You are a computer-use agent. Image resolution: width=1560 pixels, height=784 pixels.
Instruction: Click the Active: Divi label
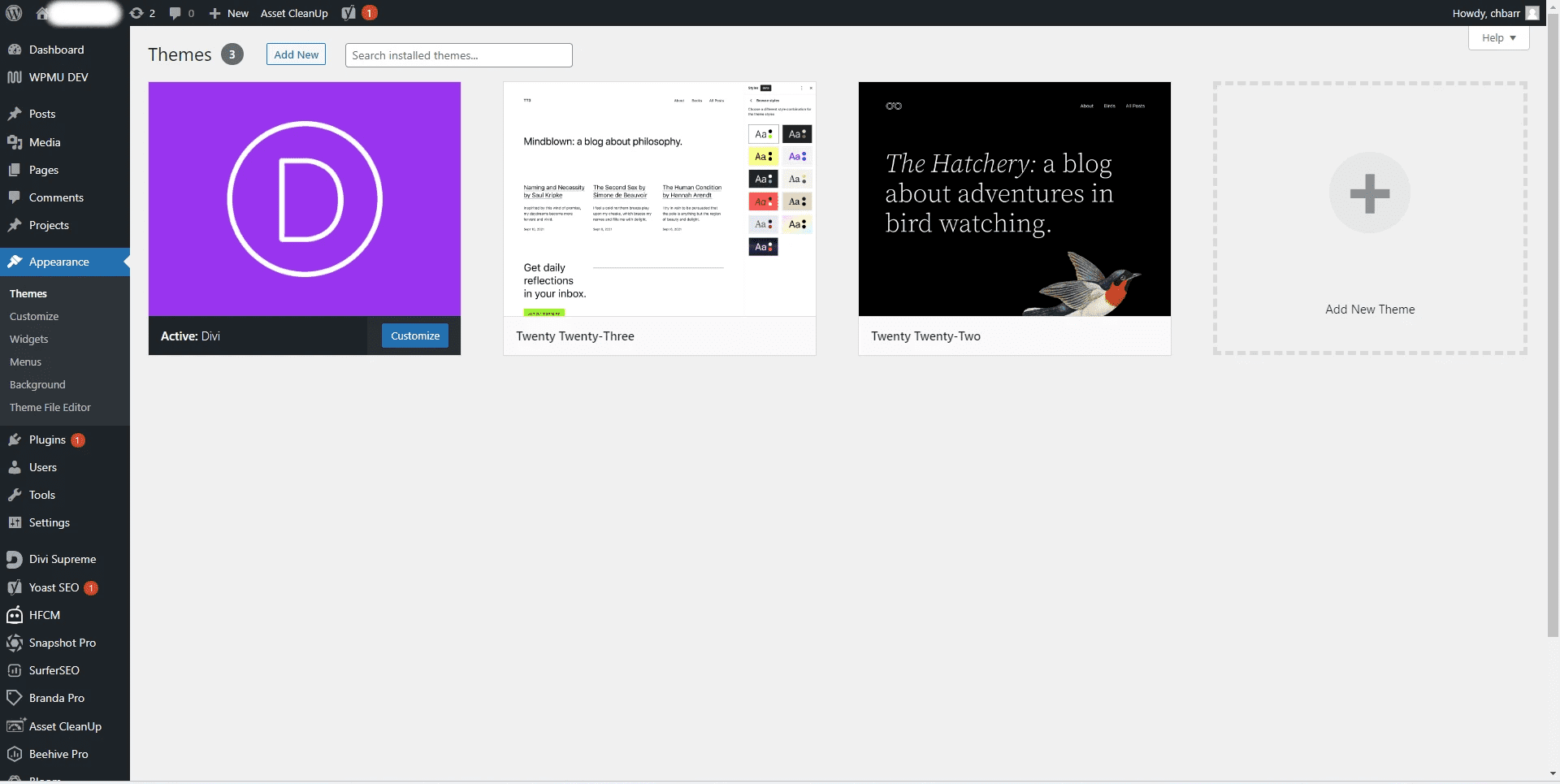[x=190, y=336]
